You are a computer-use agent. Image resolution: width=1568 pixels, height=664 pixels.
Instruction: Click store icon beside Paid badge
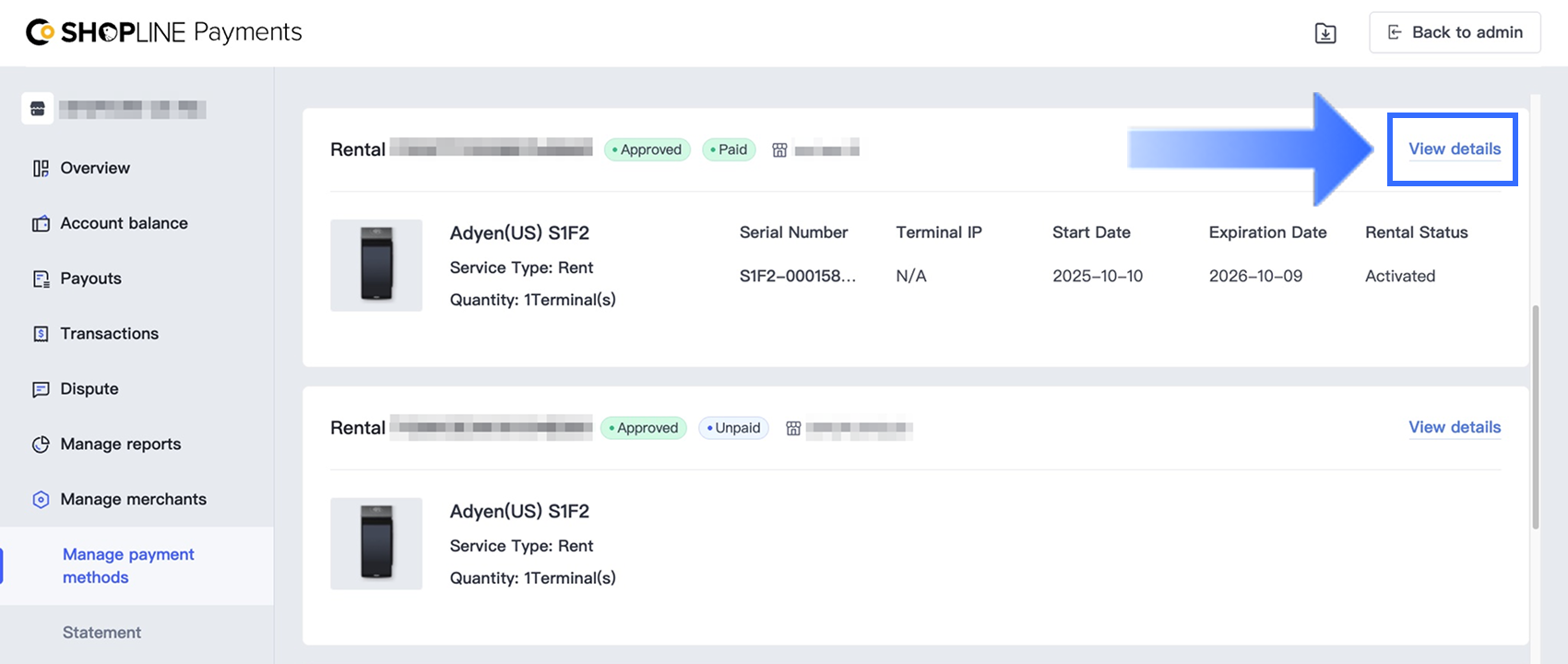click(779, 150)
